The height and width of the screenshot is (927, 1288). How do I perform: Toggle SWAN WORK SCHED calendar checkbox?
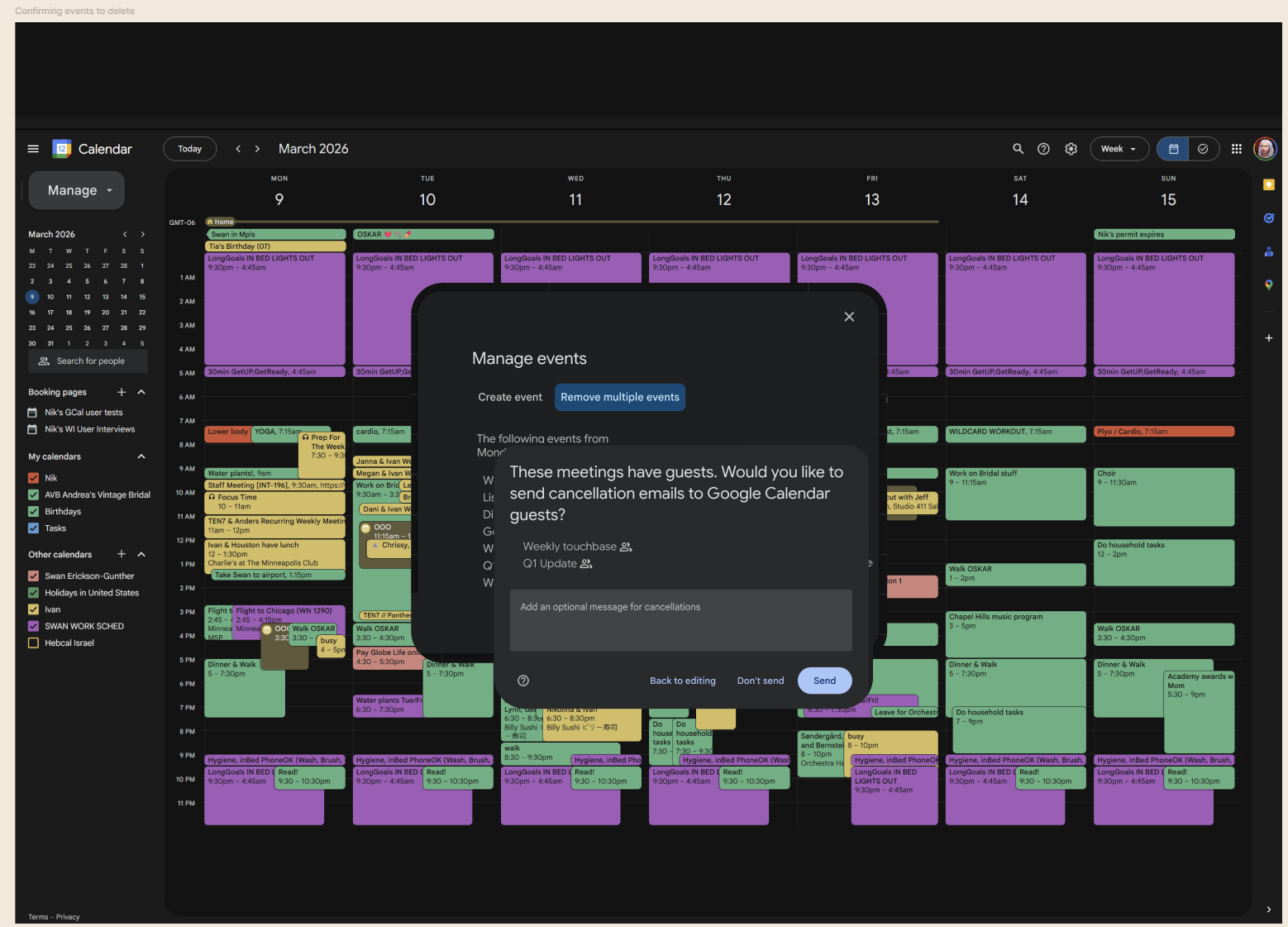(x=34, y=626)
